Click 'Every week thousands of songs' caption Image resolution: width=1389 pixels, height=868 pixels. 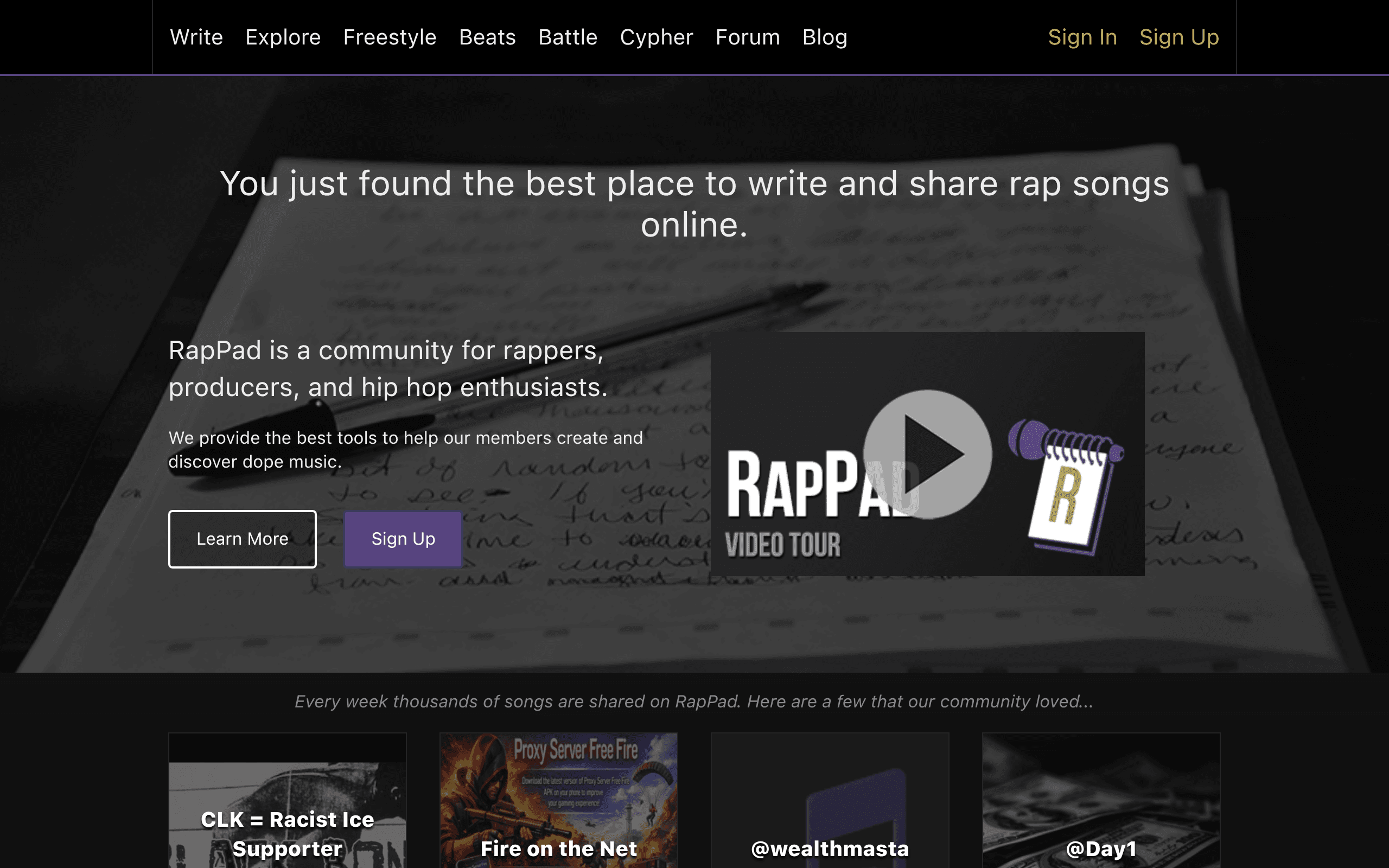(694, 701)
